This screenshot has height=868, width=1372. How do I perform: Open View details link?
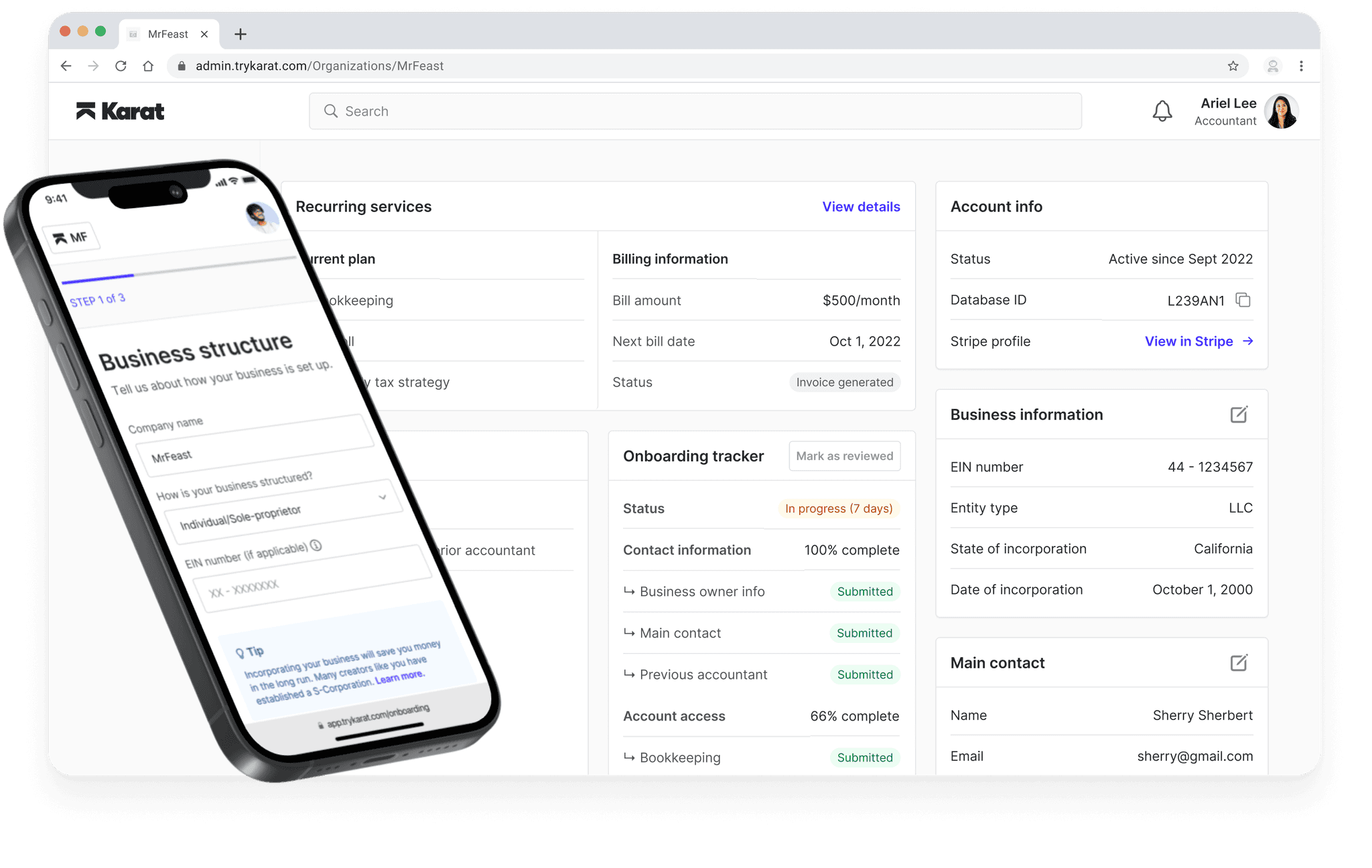pyautogui.click(x=861, y=207)
